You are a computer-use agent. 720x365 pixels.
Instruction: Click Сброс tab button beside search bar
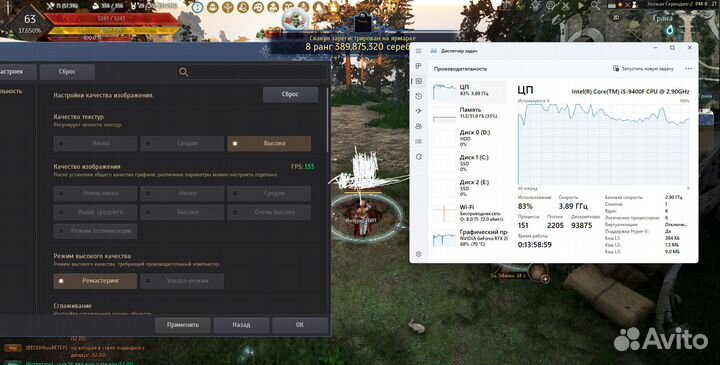pos(67,72)
